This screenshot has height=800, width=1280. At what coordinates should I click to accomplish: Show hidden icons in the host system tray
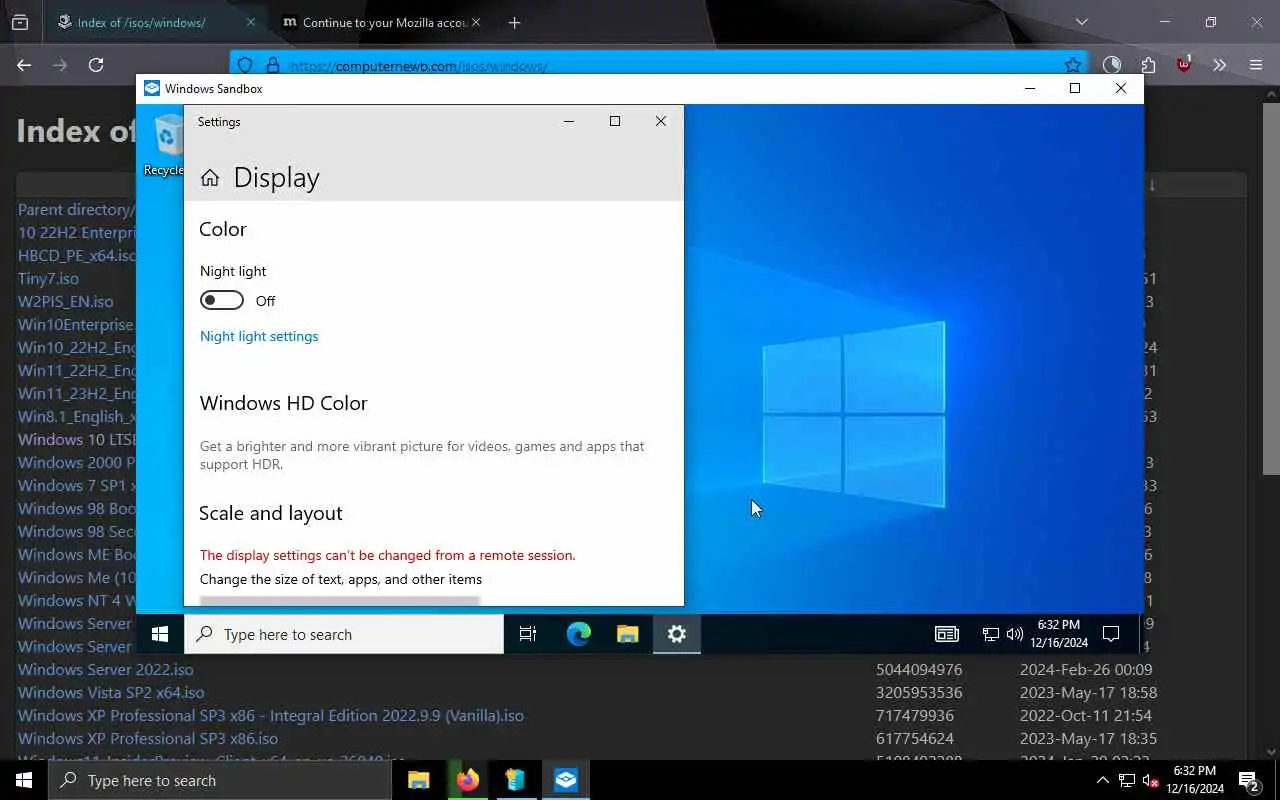(x=1102, y=780)
